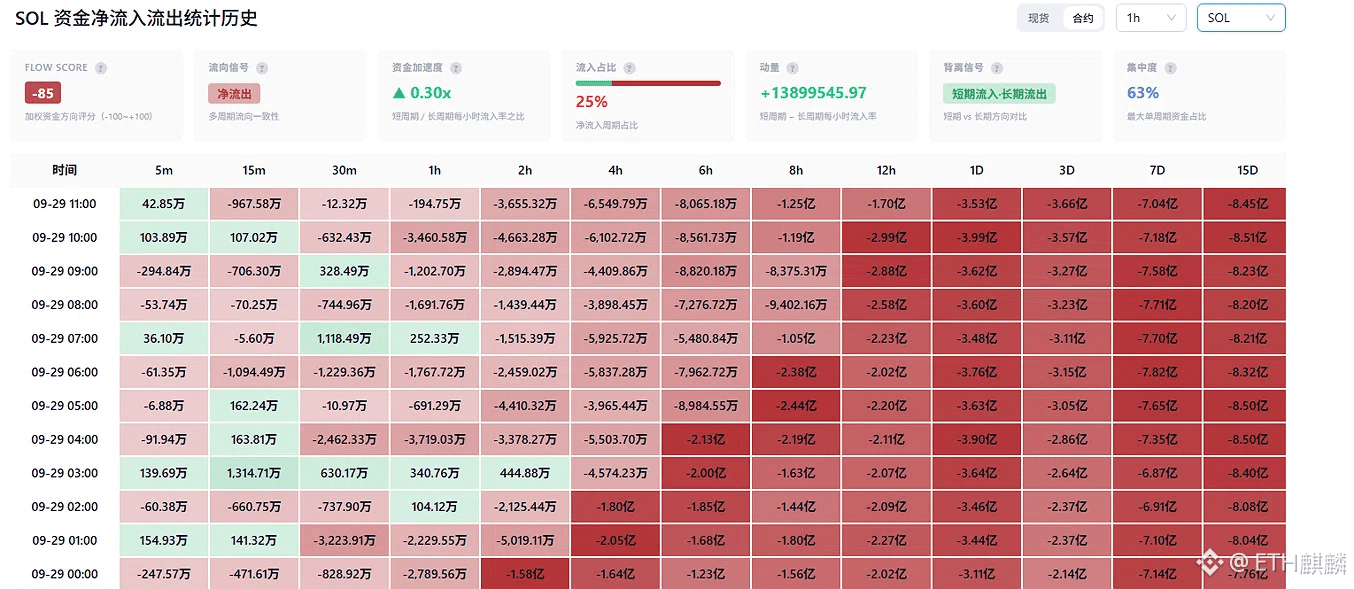Open the 1h interval dropdown
The height and width of the screenshot is (589, 1354).
click(1151, 18)
